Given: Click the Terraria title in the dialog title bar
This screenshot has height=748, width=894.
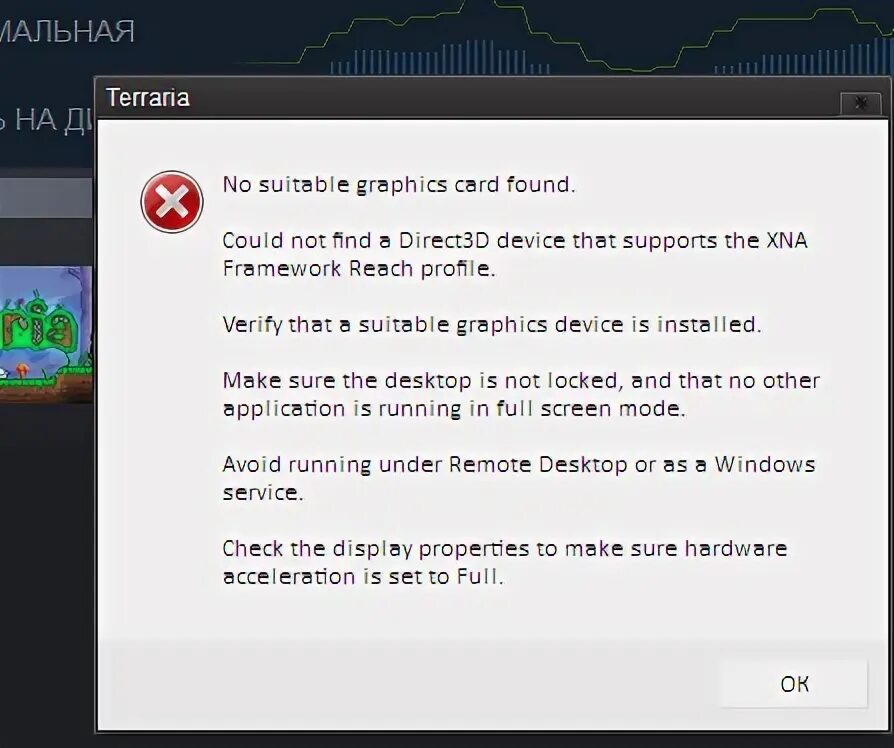Looking at the screenshot, I should click(x=148, y=97).
